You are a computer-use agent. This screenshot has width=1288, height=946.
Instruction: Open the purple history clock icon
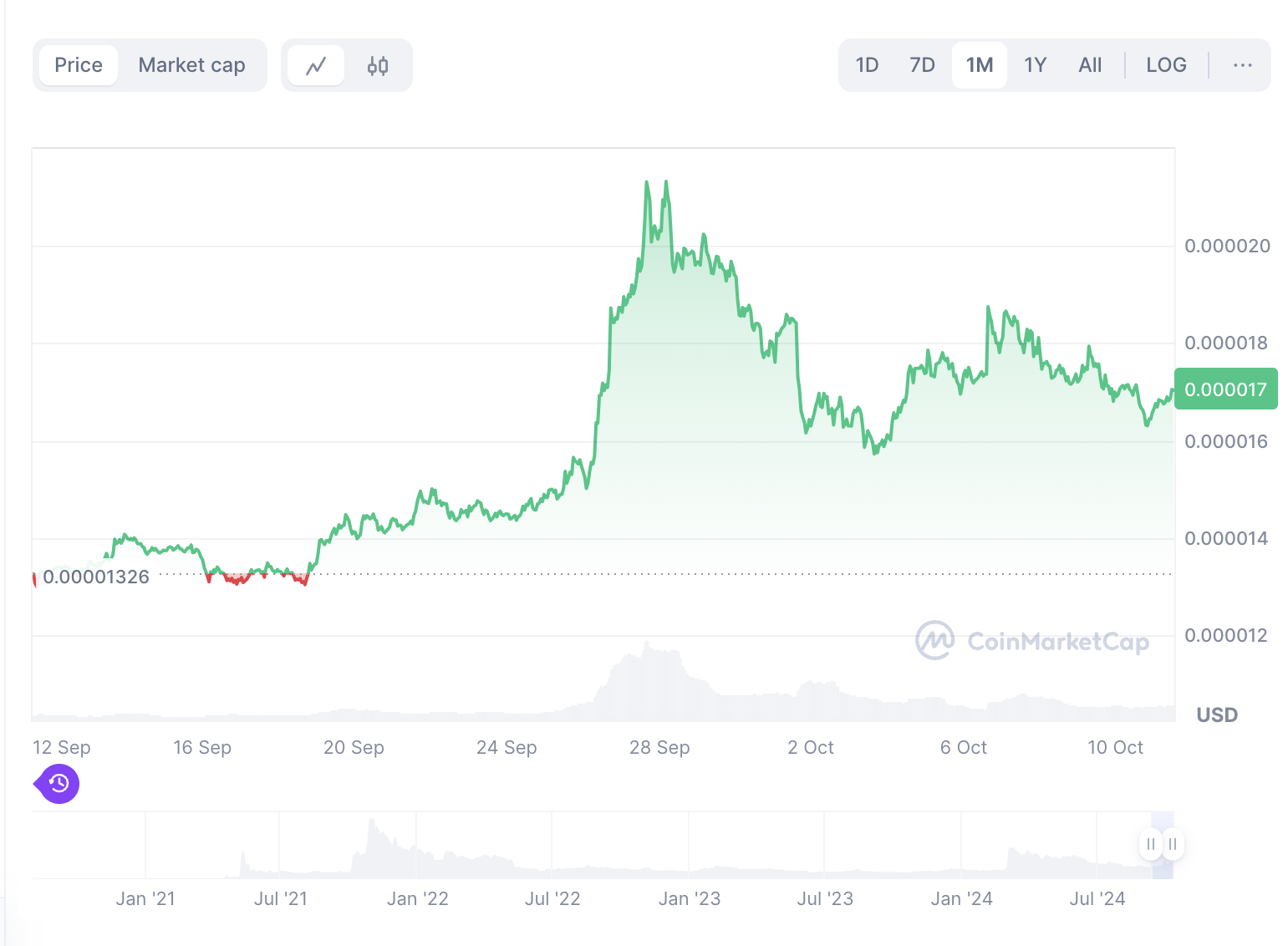[x=59, y=784]
